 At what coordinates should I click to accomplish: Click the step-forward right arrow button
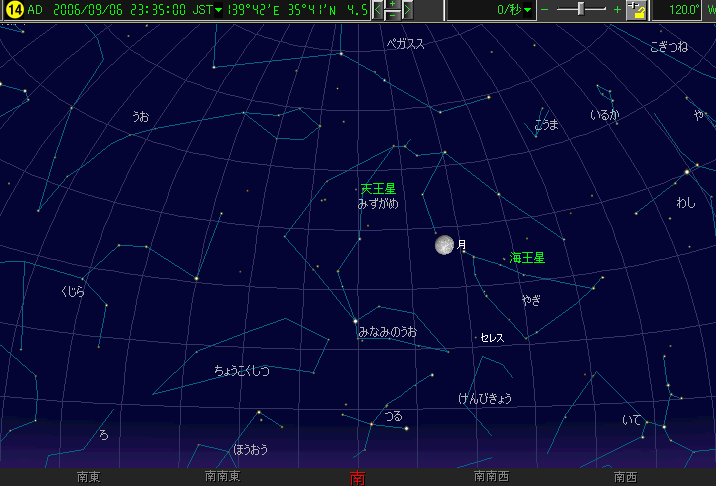[x=407, y=10]
